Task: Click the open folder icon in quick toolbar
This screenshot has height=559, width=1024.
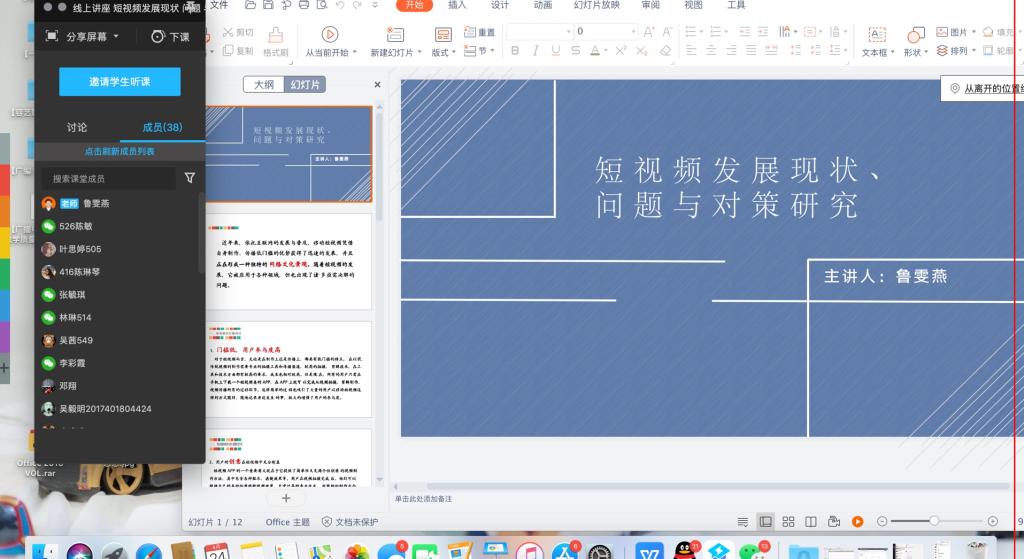Action: (x=250, y=5)
